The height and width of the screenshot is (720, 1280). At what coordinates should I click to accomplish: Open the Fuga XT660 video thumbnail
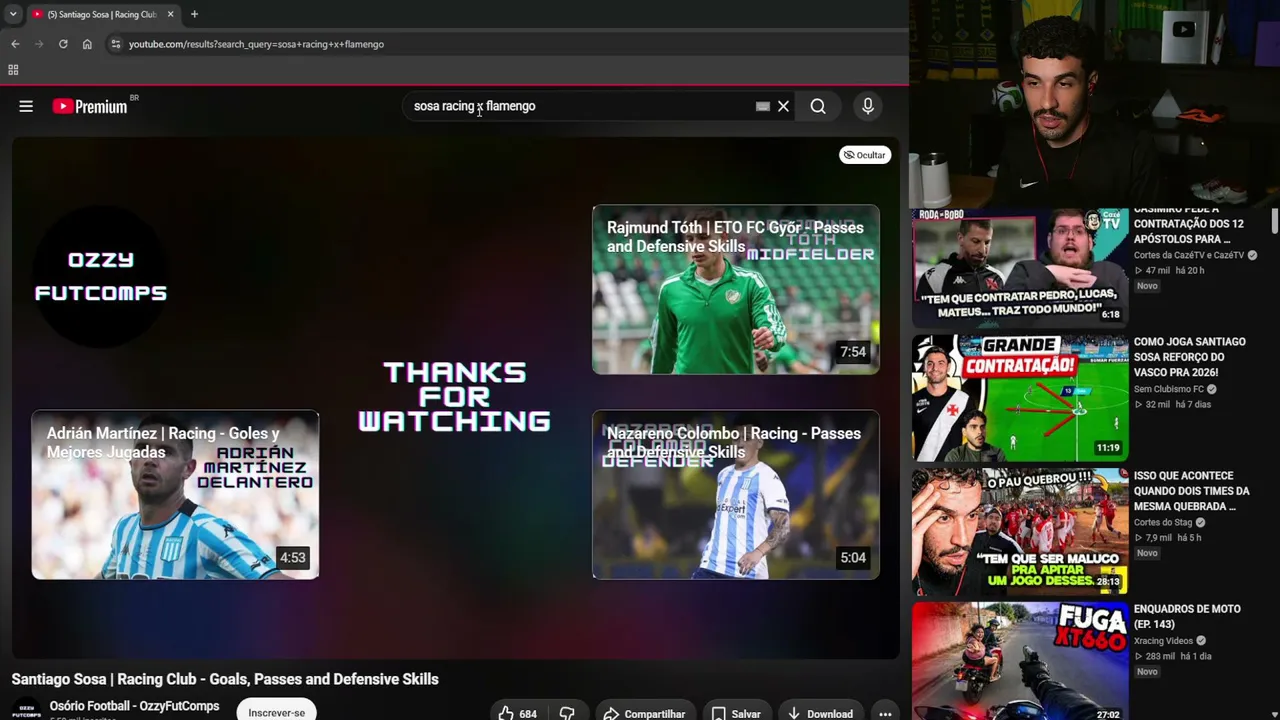click(x=1020, y=661)
